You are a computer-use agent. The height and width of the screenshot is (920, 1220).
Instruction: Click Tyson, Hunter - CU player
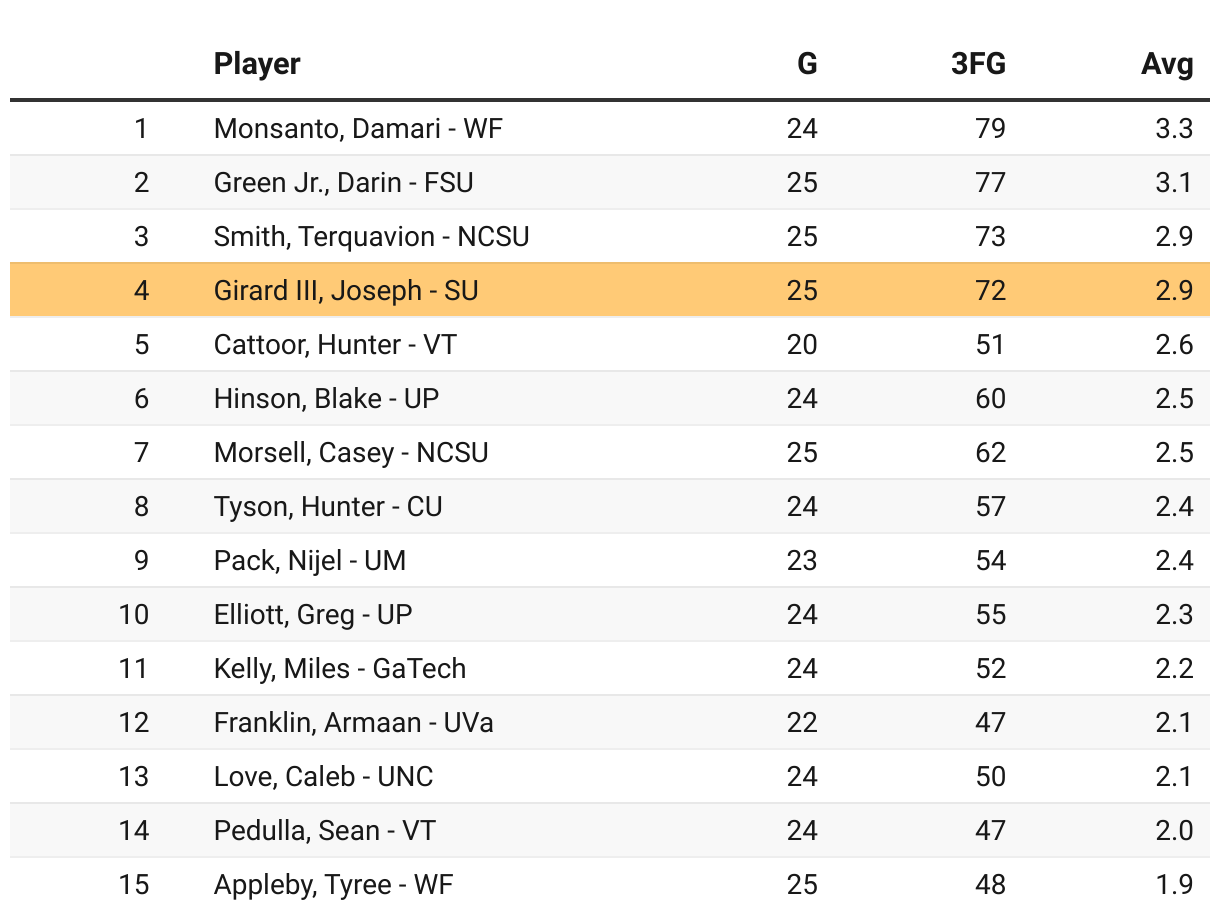coord(328,506)
